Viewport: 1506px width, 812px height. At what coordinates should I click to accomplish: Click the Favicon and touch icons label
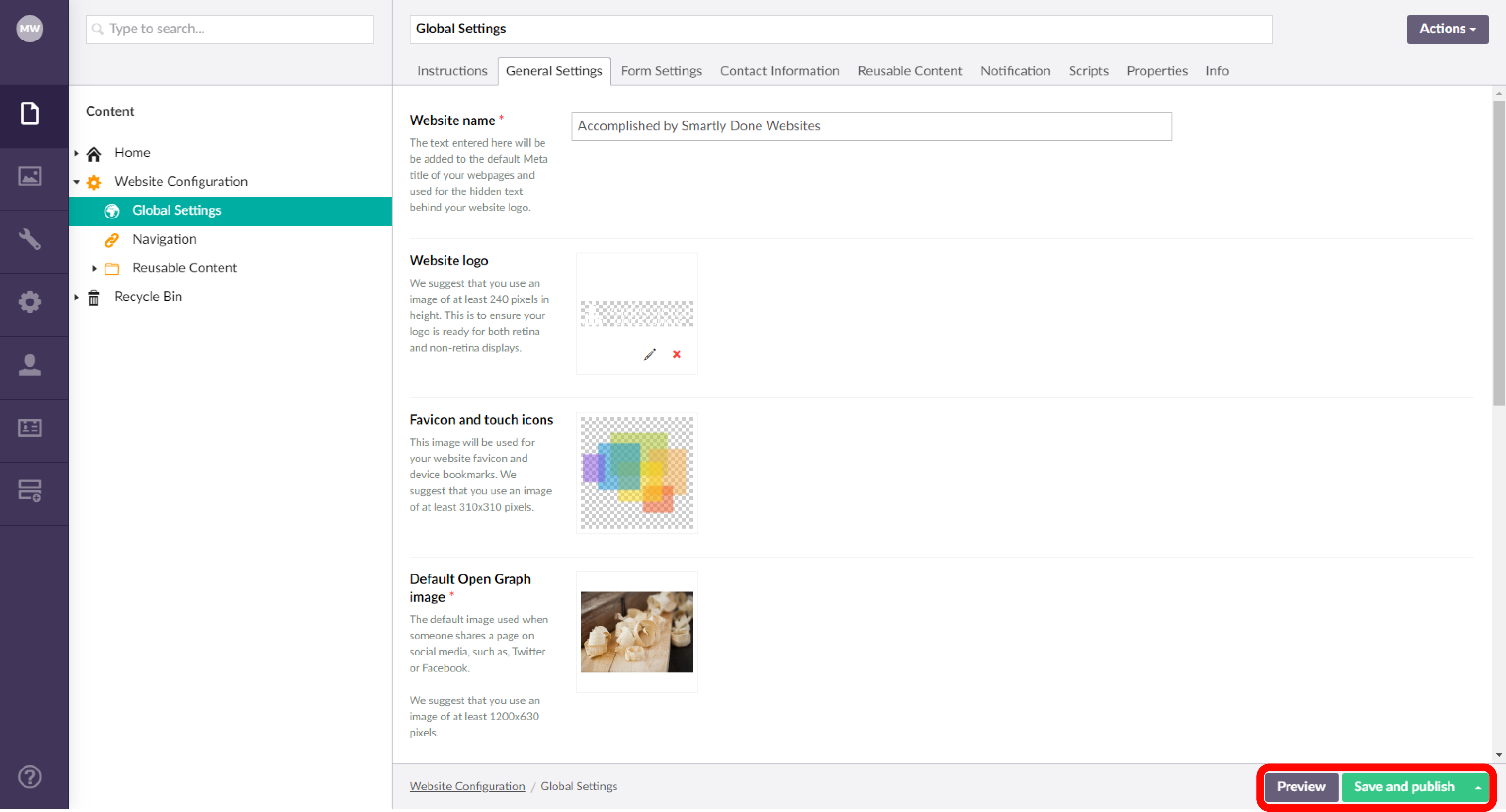click(x=481, y=420)
